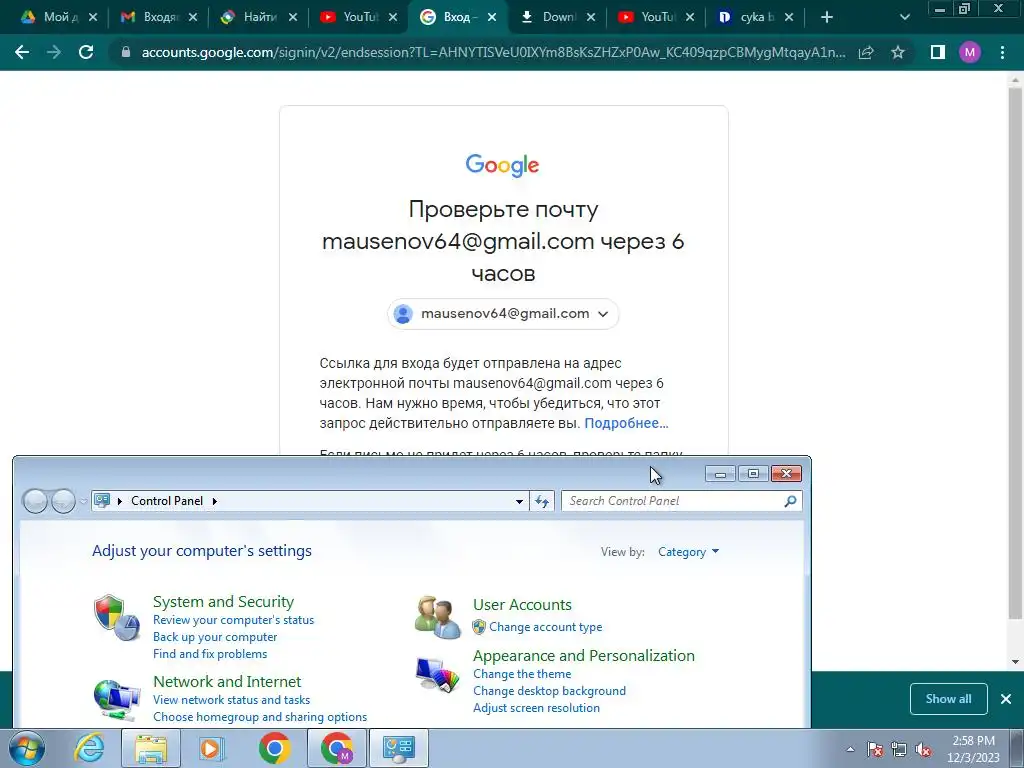
Task: Launch Internet Explorer from taskbar
Action: (x=89, y=748)
